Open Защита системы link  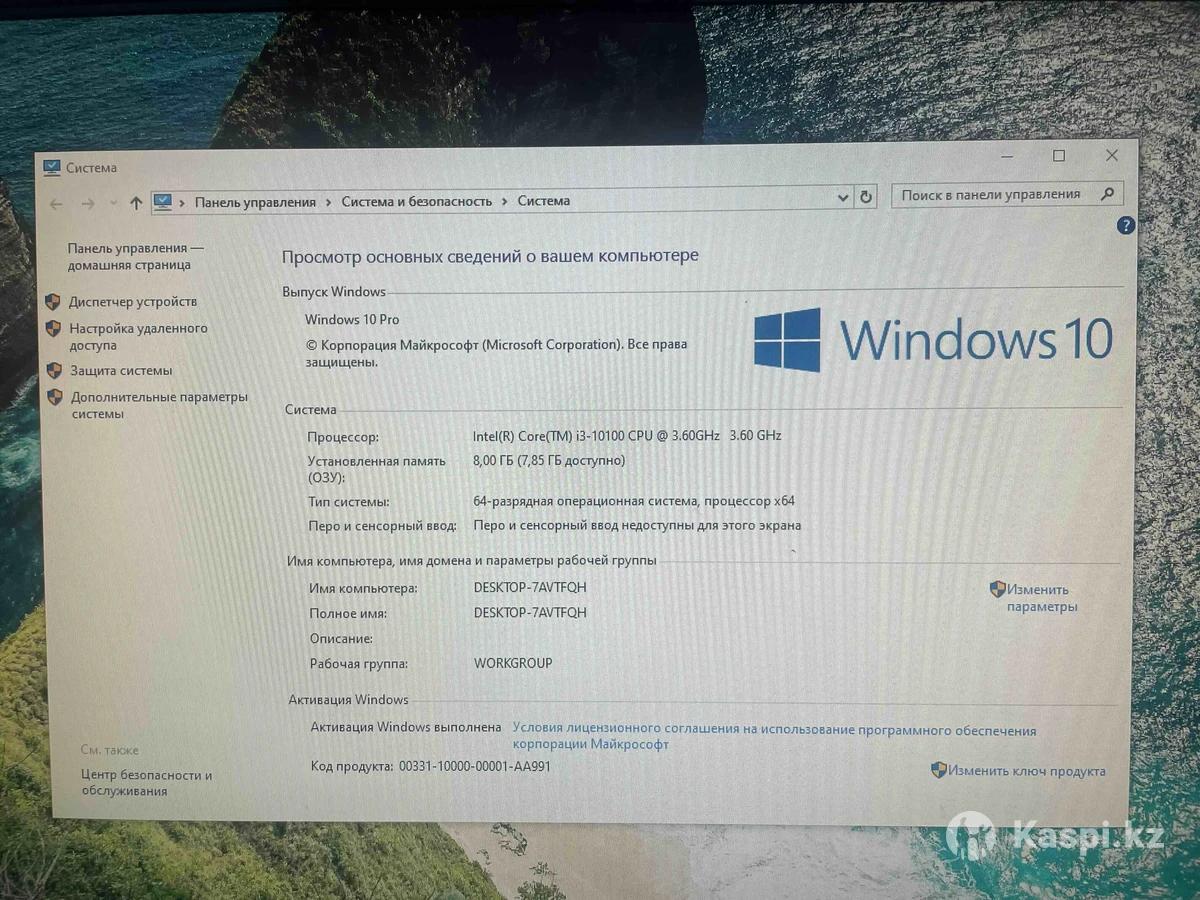click(120, 370)
